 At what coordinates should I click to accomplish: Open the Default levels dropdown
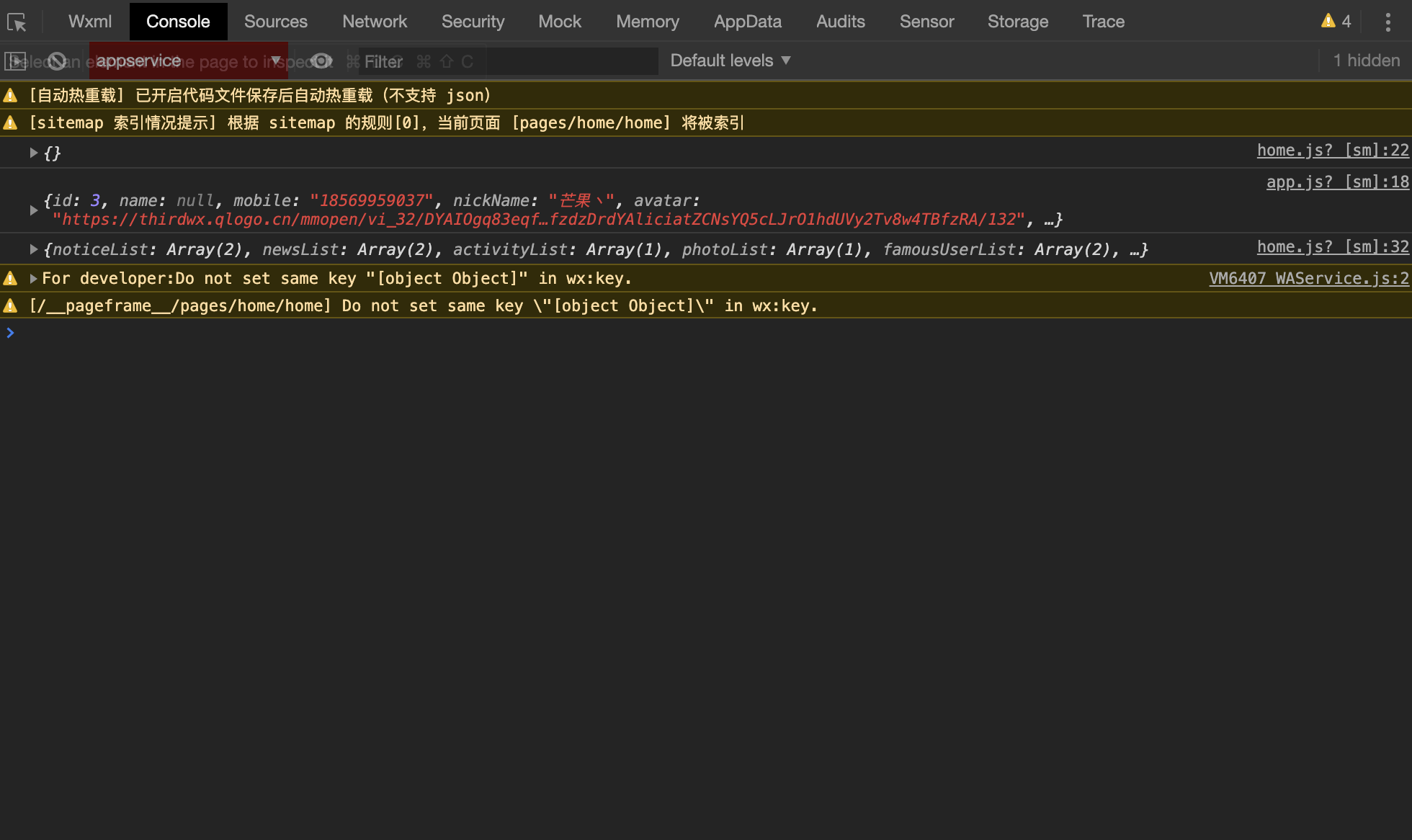(x=730, y=61)
